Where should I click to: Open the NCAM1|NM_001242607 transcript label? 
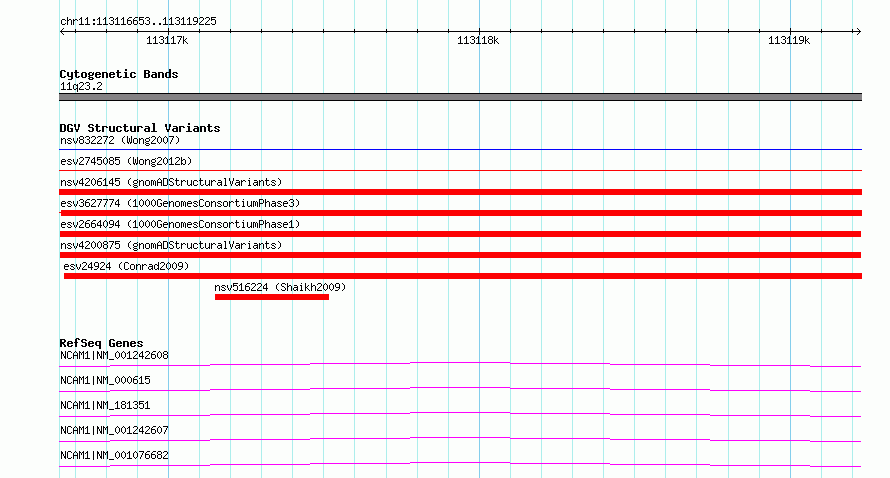(x=114, y=430)
